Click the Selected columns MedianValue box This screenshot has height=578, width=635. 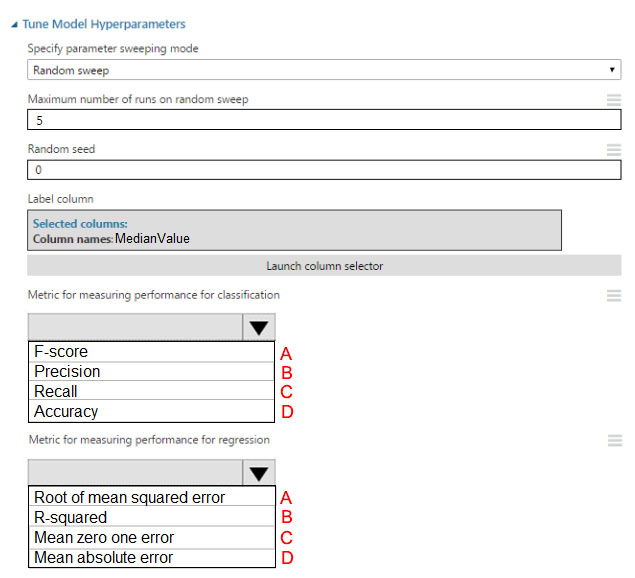pos(294,230)
